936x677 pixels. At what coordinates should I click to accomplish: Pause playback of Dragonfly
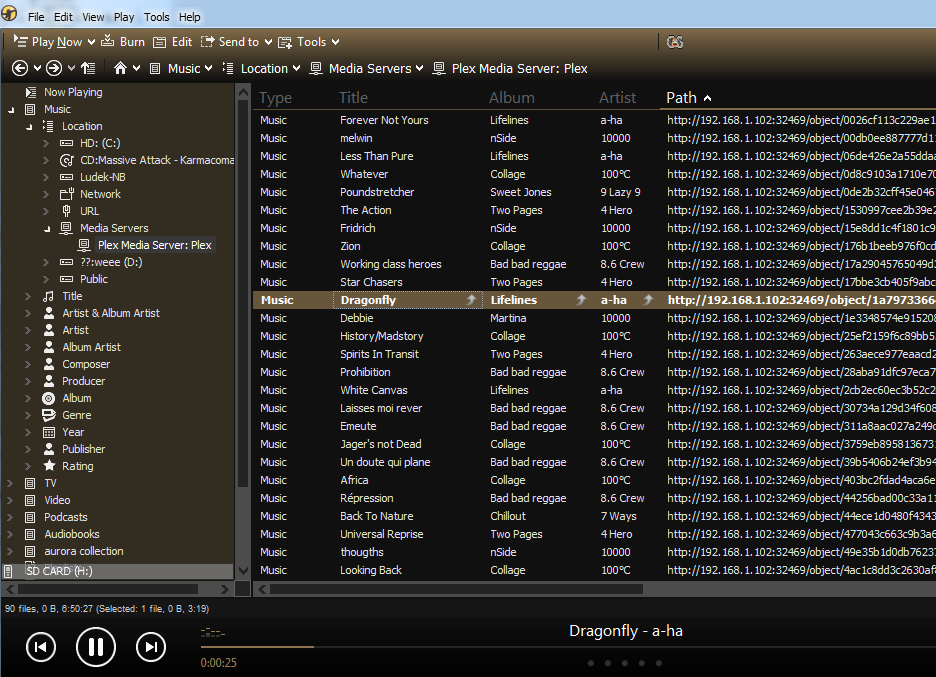96,647
